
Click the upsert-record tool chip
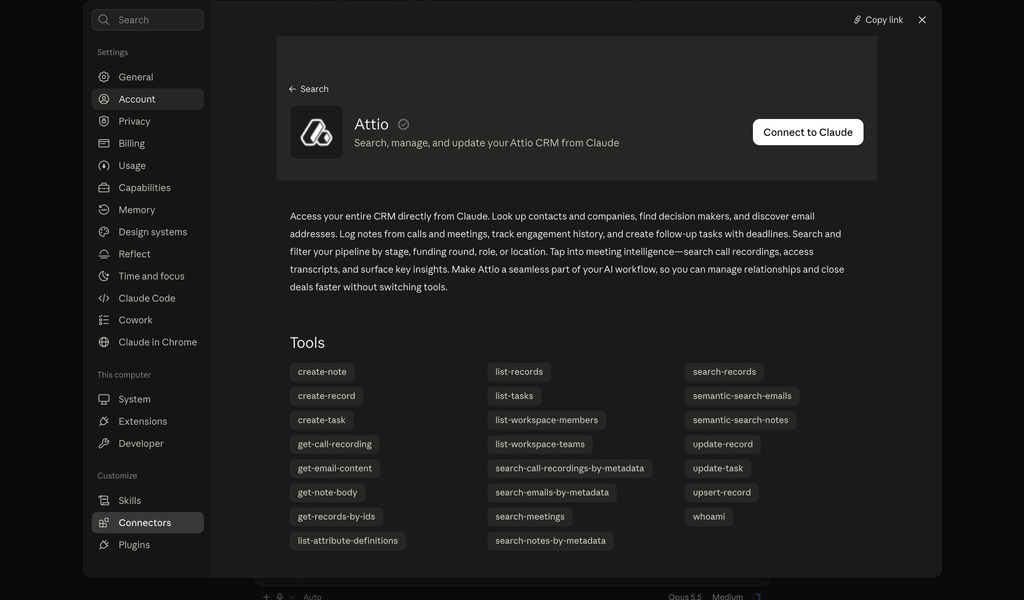pos(722,493)
